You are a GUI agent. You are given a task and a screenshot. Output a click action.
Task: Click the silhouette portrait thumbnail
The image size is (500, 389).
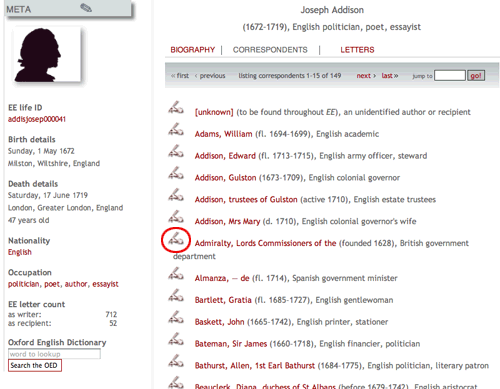(46, 54)
